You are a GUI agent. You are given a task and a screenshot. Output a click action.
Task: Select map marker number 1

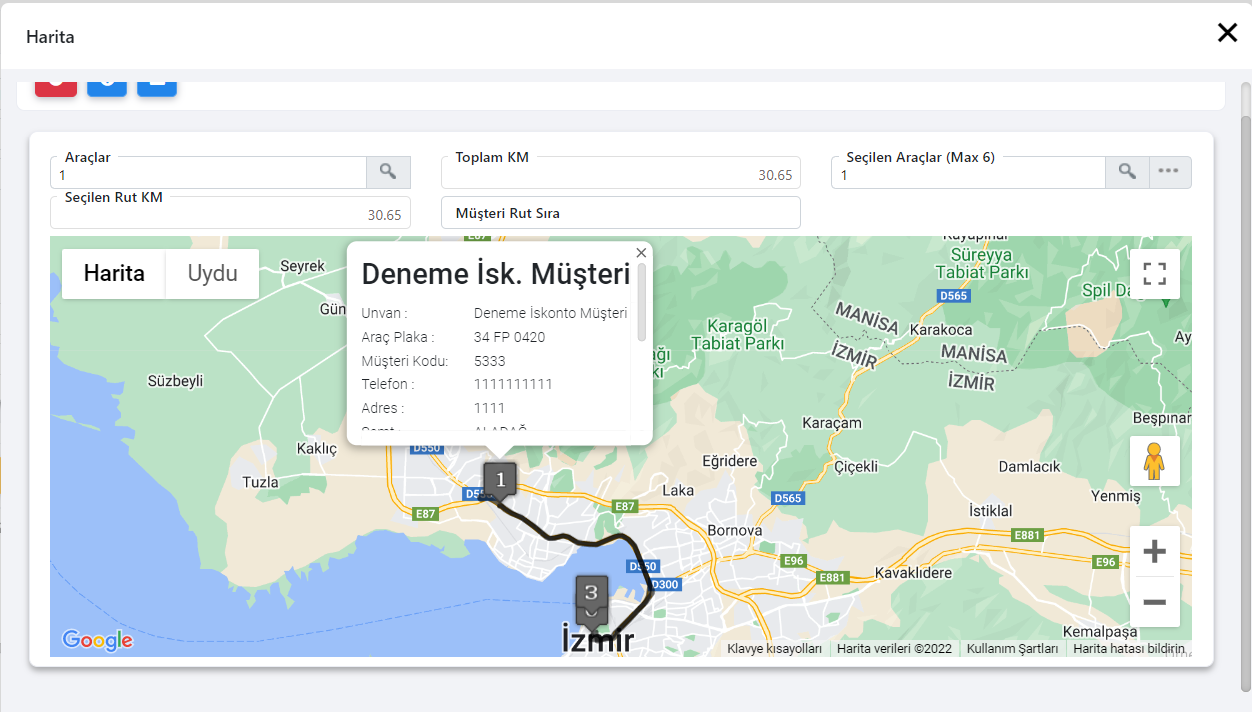click(x=501, y=479)
